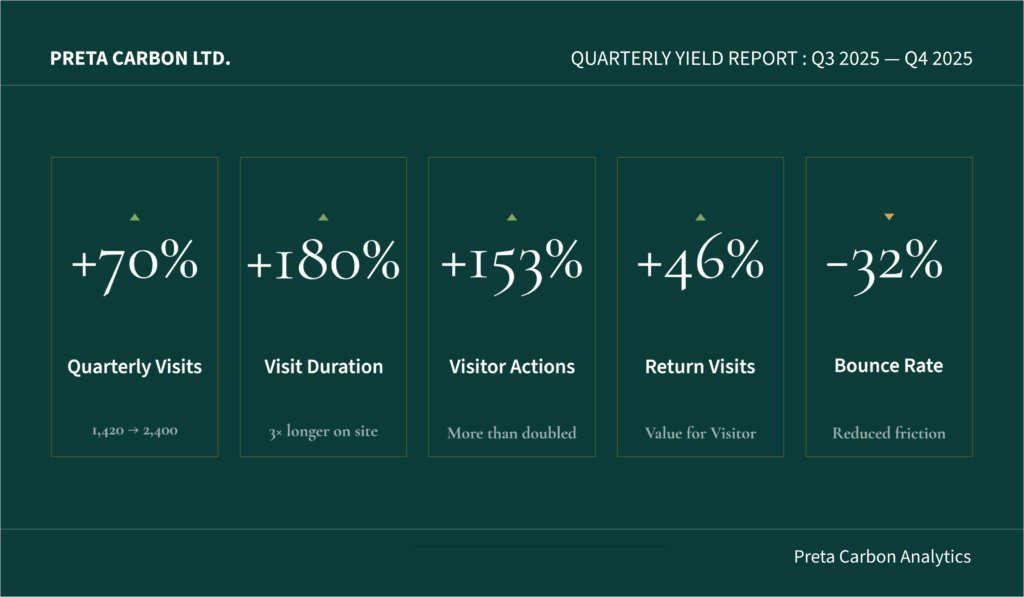Select the +180% value
1024x597 pixels.
tap(323, 265)
